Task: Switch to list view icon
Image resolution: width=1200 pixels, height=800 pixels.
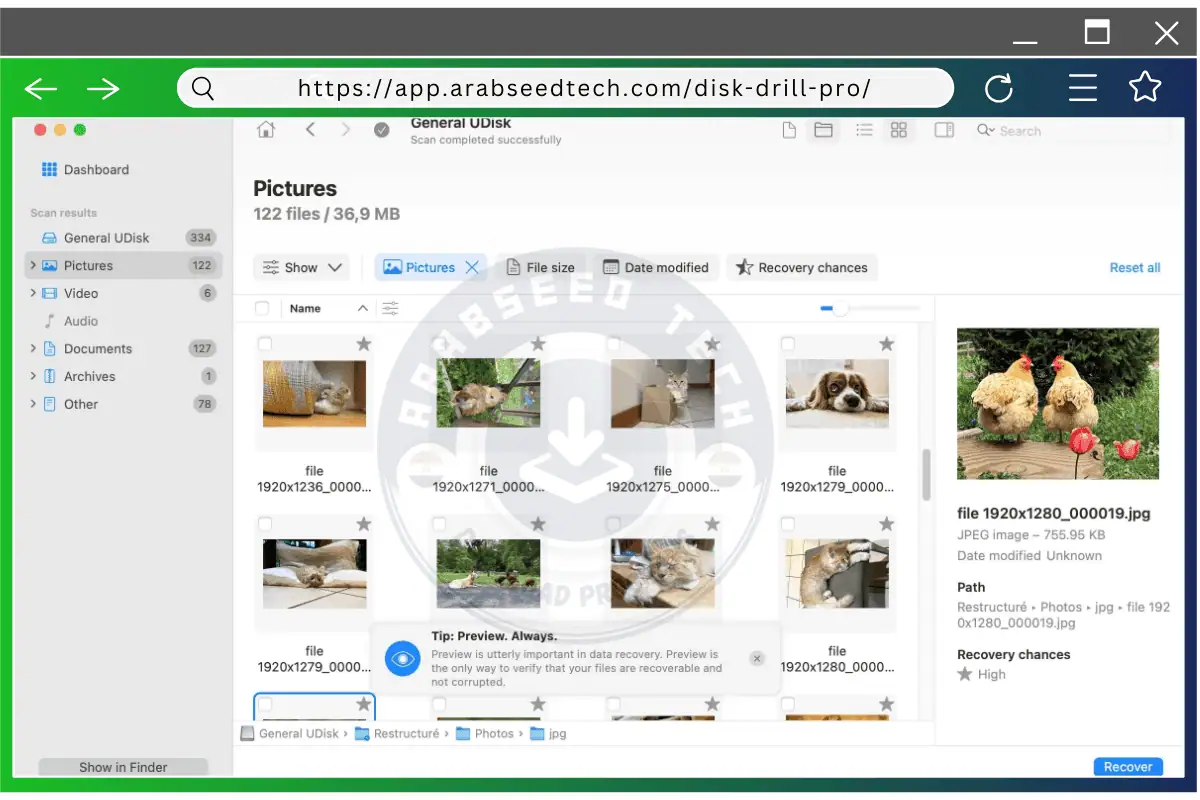Action: click(865, 130)
